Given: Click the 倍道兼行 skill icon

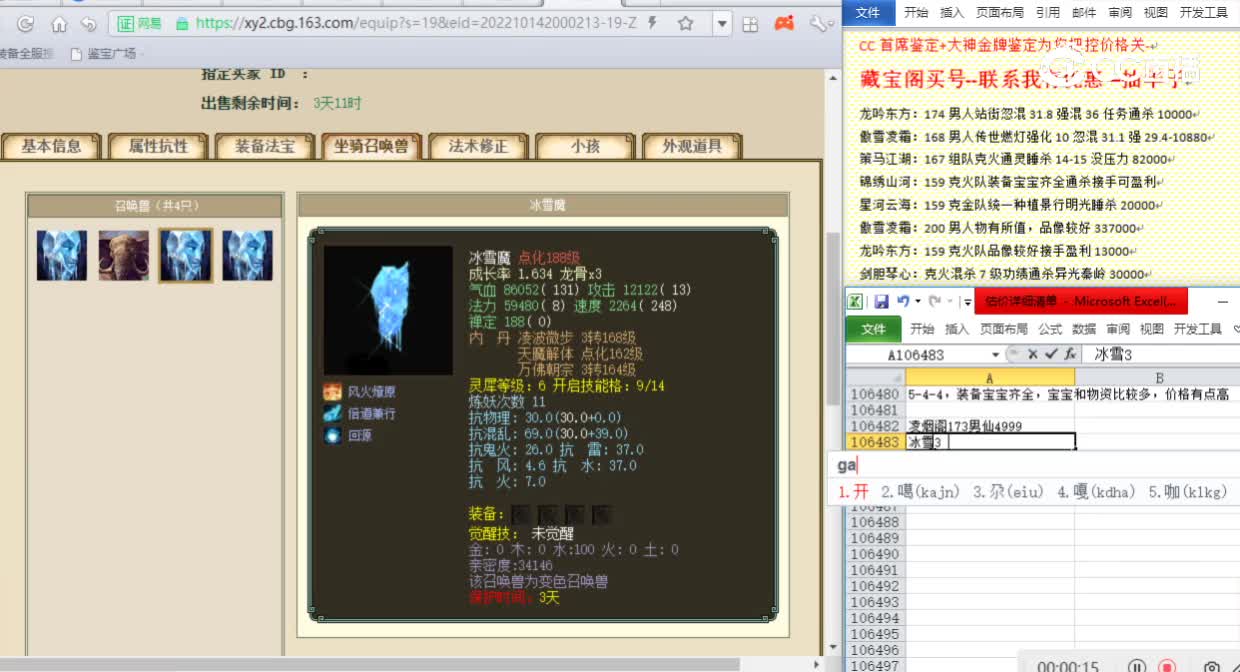Looking at the screenshot, I should point(332,413).
